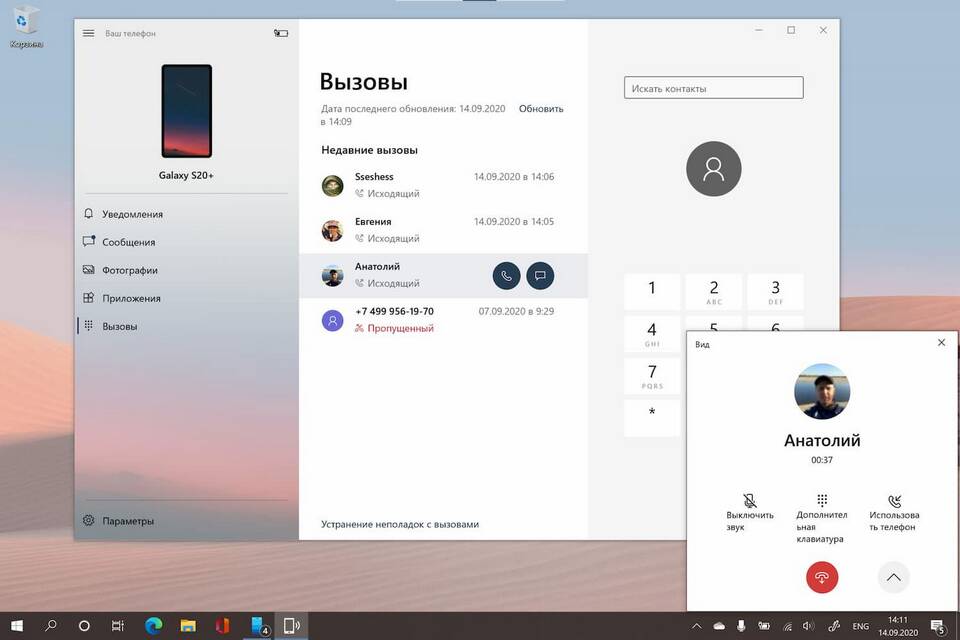Open Устранение неполадок с вызовами link
The height and width of the screenshot is (640, 960).
click(x=400, y=524)
